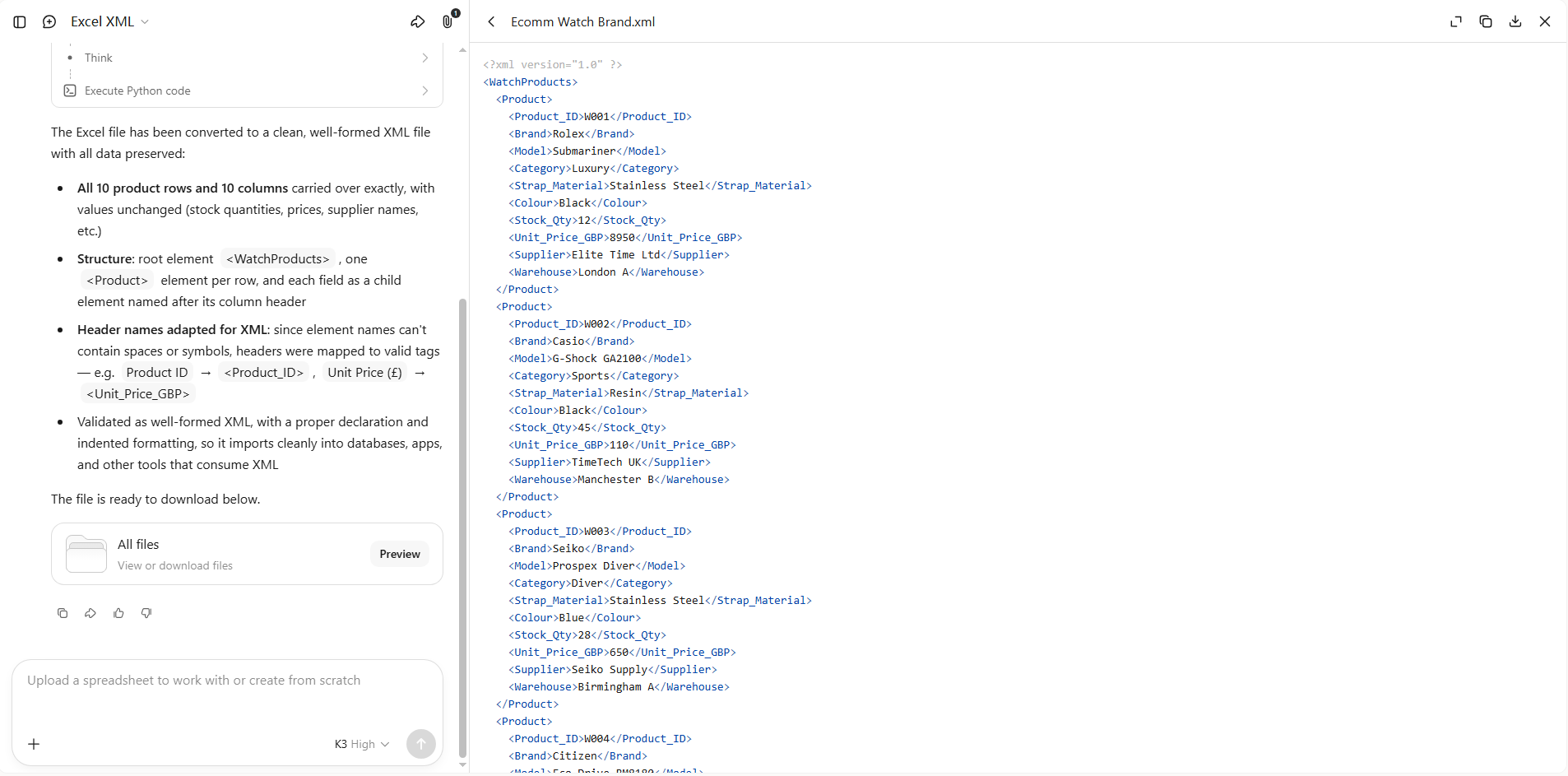The width and height of the screenshot is (1568, 776).
Task: Click the <WatchProducts> inline code in chat
Action: pos(278,259)
